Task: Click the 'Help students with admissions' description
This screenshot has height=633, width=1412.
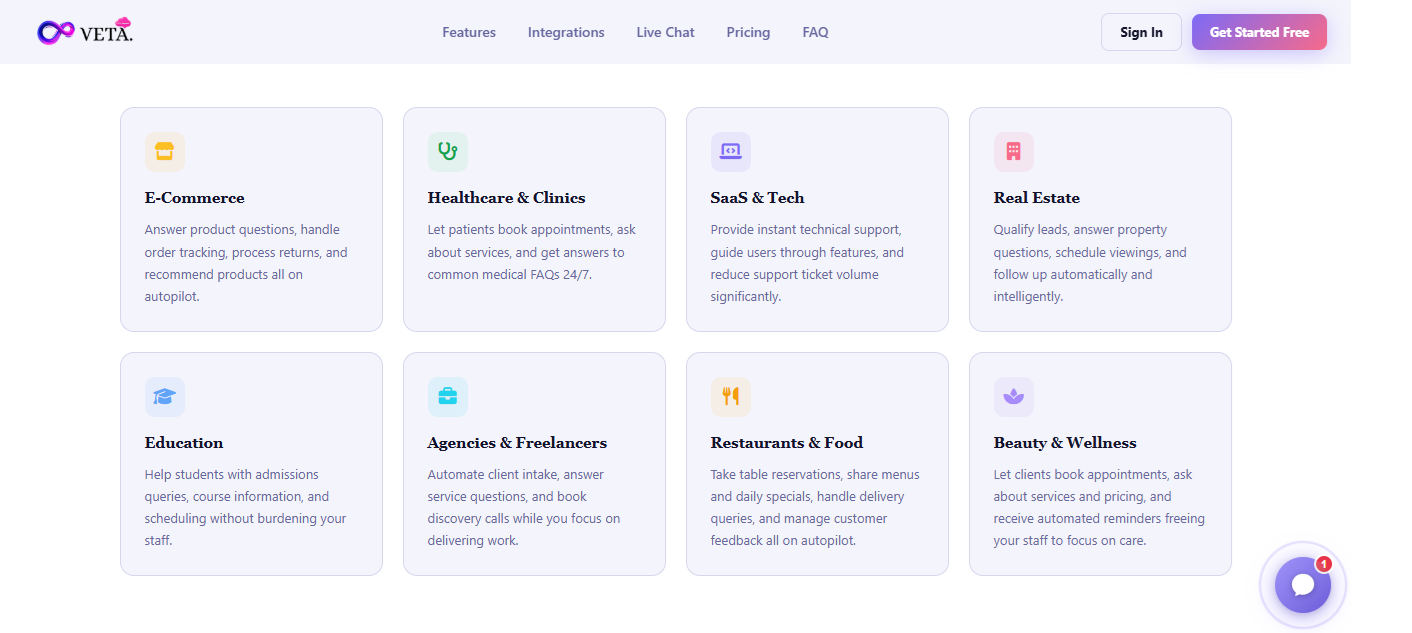Action: 246,508
